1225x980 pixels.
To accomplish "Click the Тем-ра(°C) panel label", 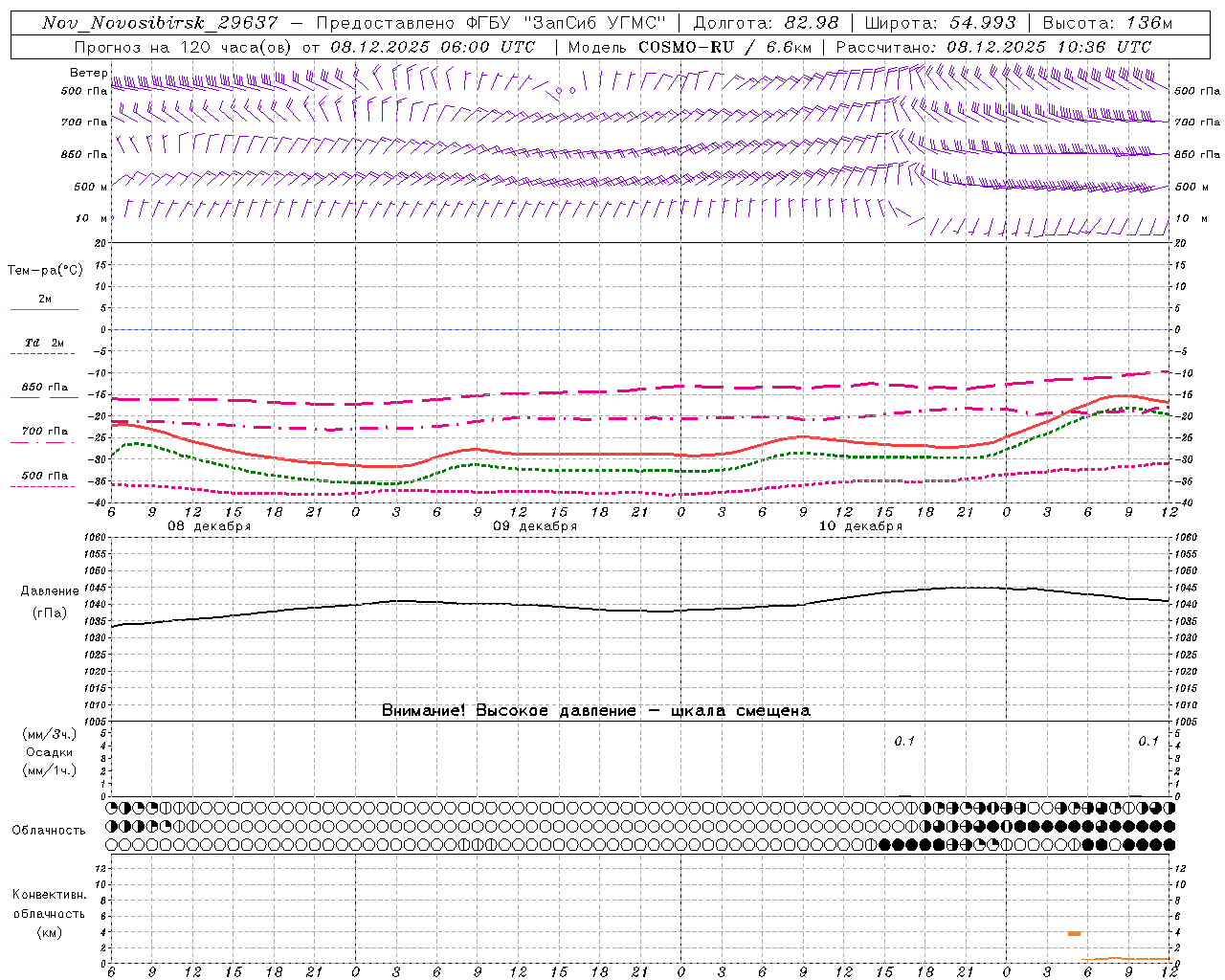I will [45, 271].
